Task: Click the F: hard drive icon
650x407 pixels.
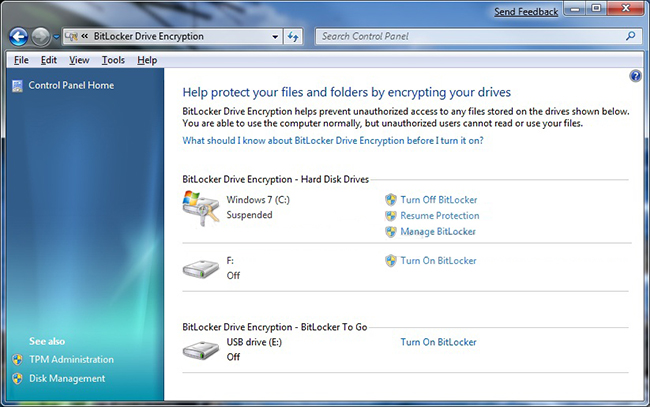Action: (201, 269)
